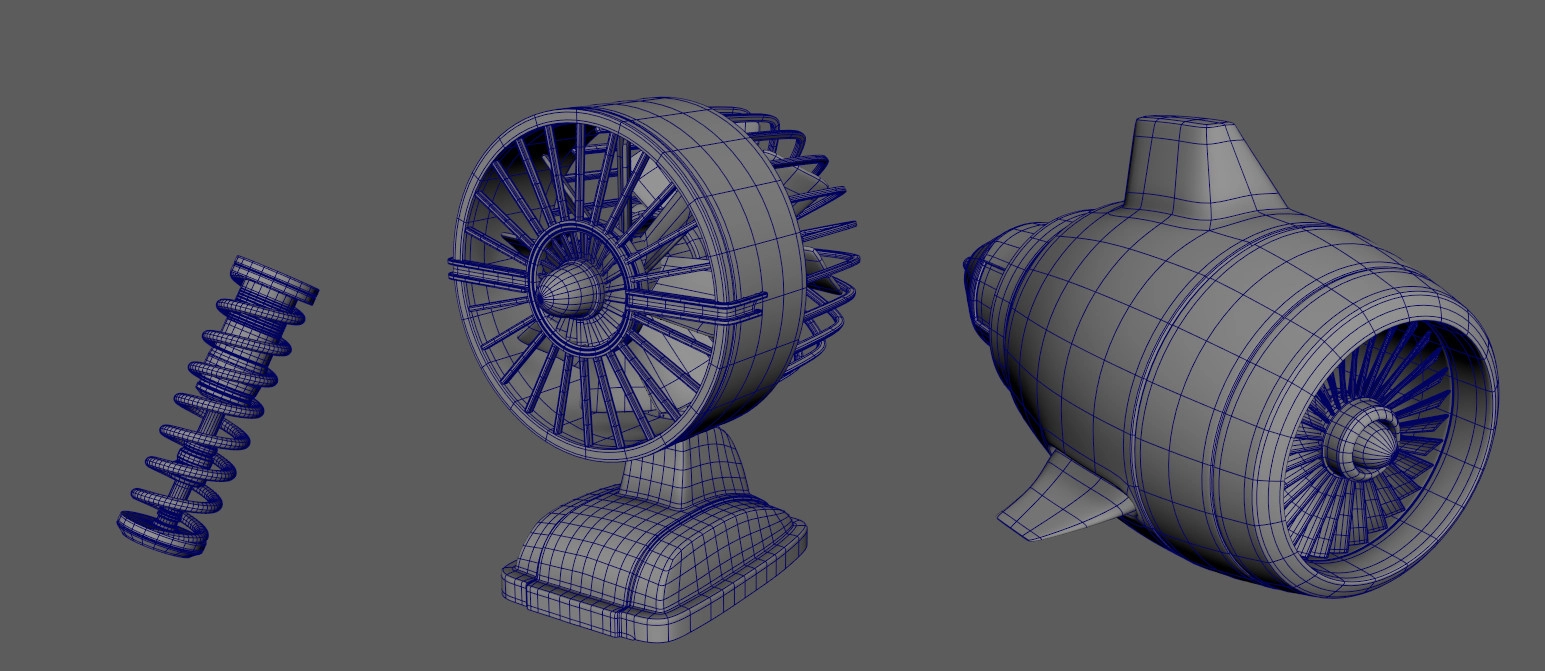Click empty gray viewport background to deselect

[x=300, y=100]
